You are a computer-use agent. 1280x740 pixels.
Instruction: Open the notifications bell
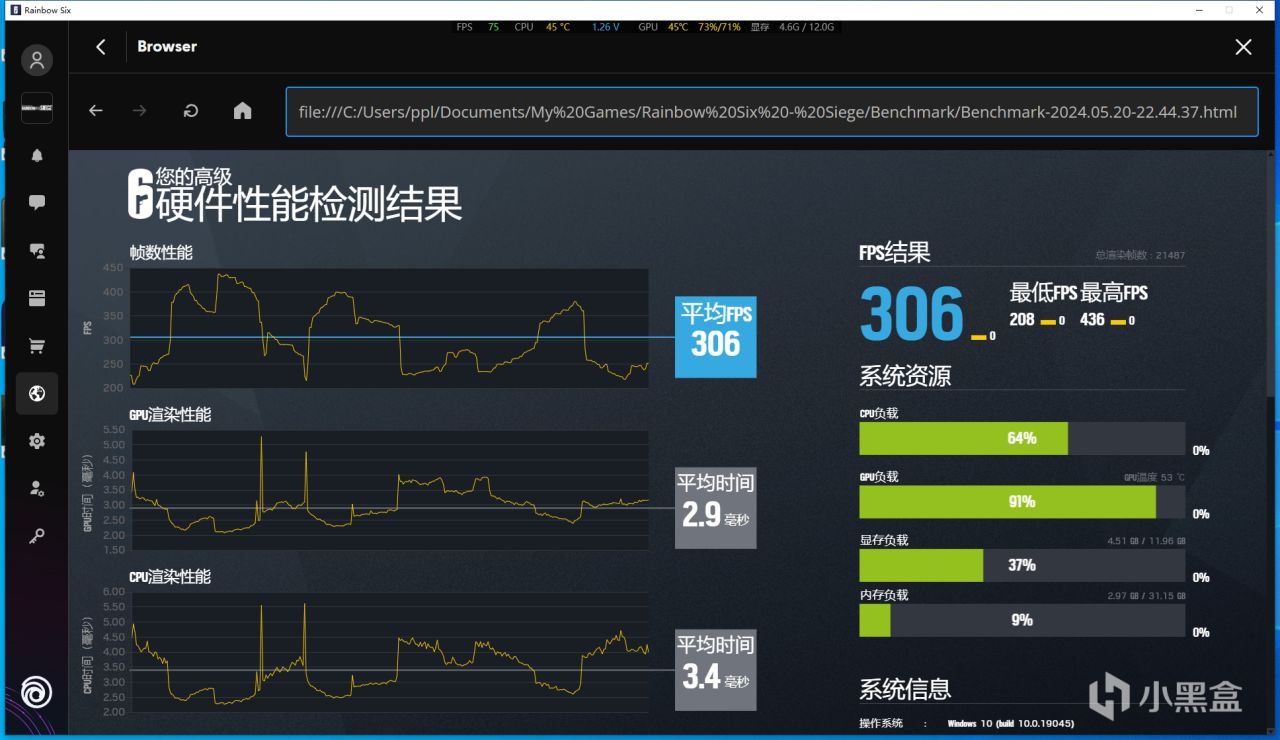[x=37, y=155]
